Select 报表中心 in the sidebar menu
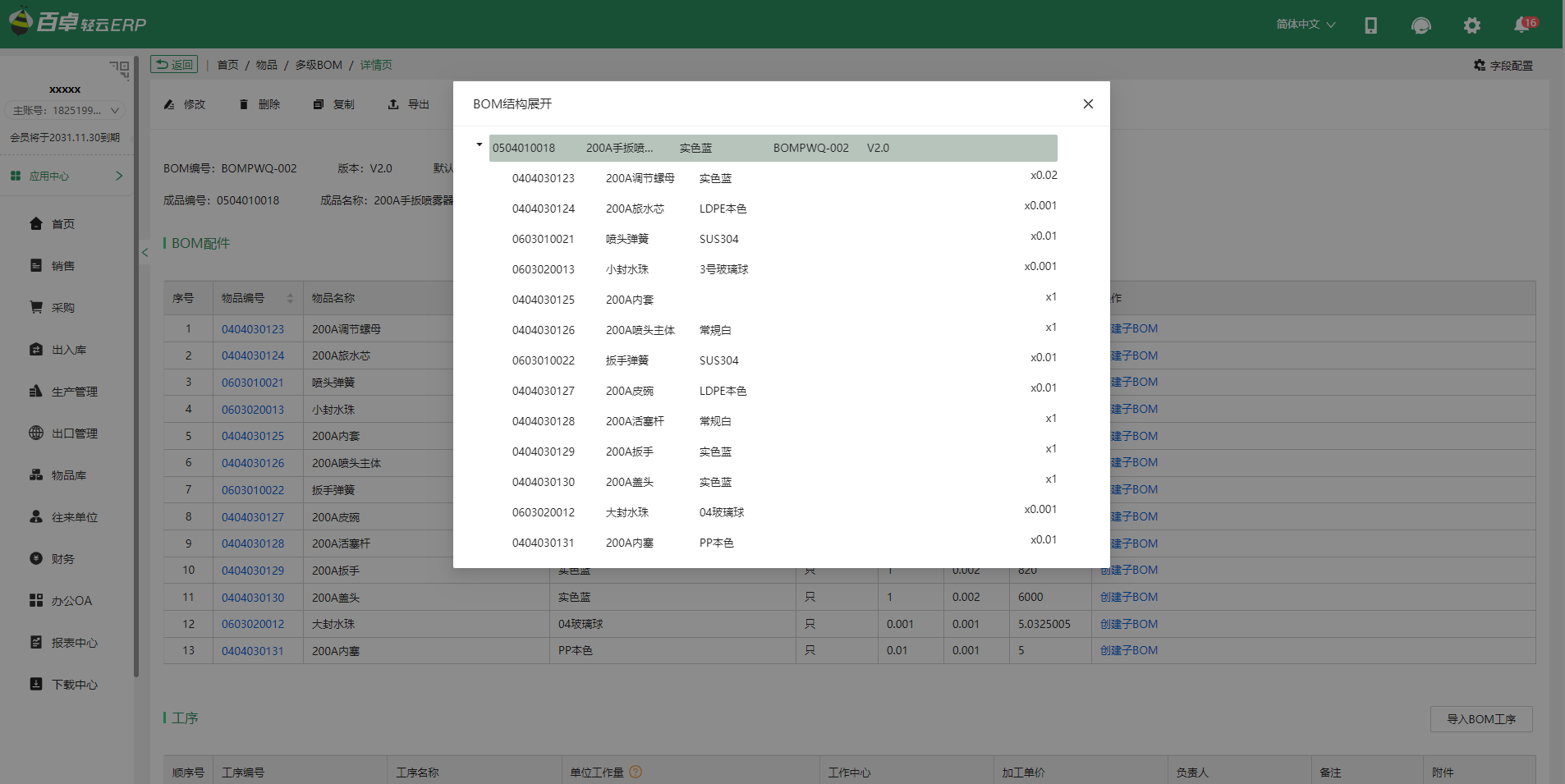1565x784 pixels. tap(75, 643)
